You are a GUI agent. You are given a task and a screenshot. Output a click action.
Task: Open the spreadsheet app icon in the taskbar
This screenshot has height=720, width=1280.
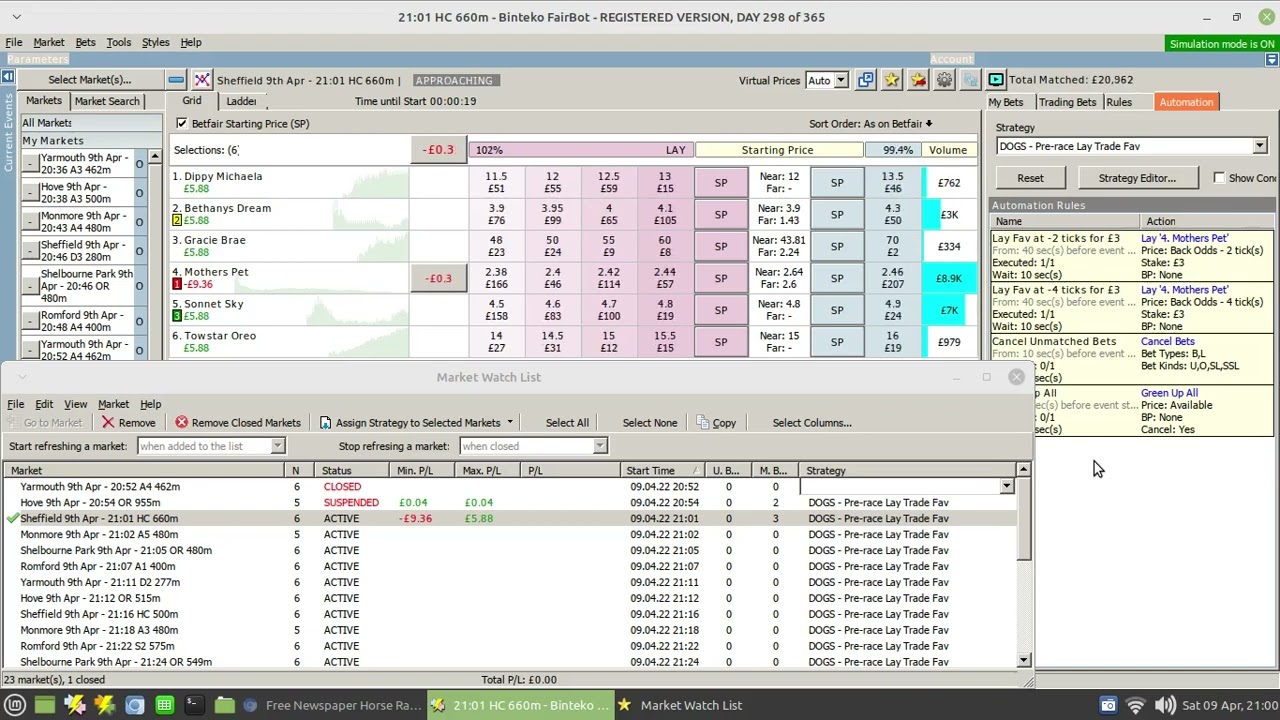point(164,705)
